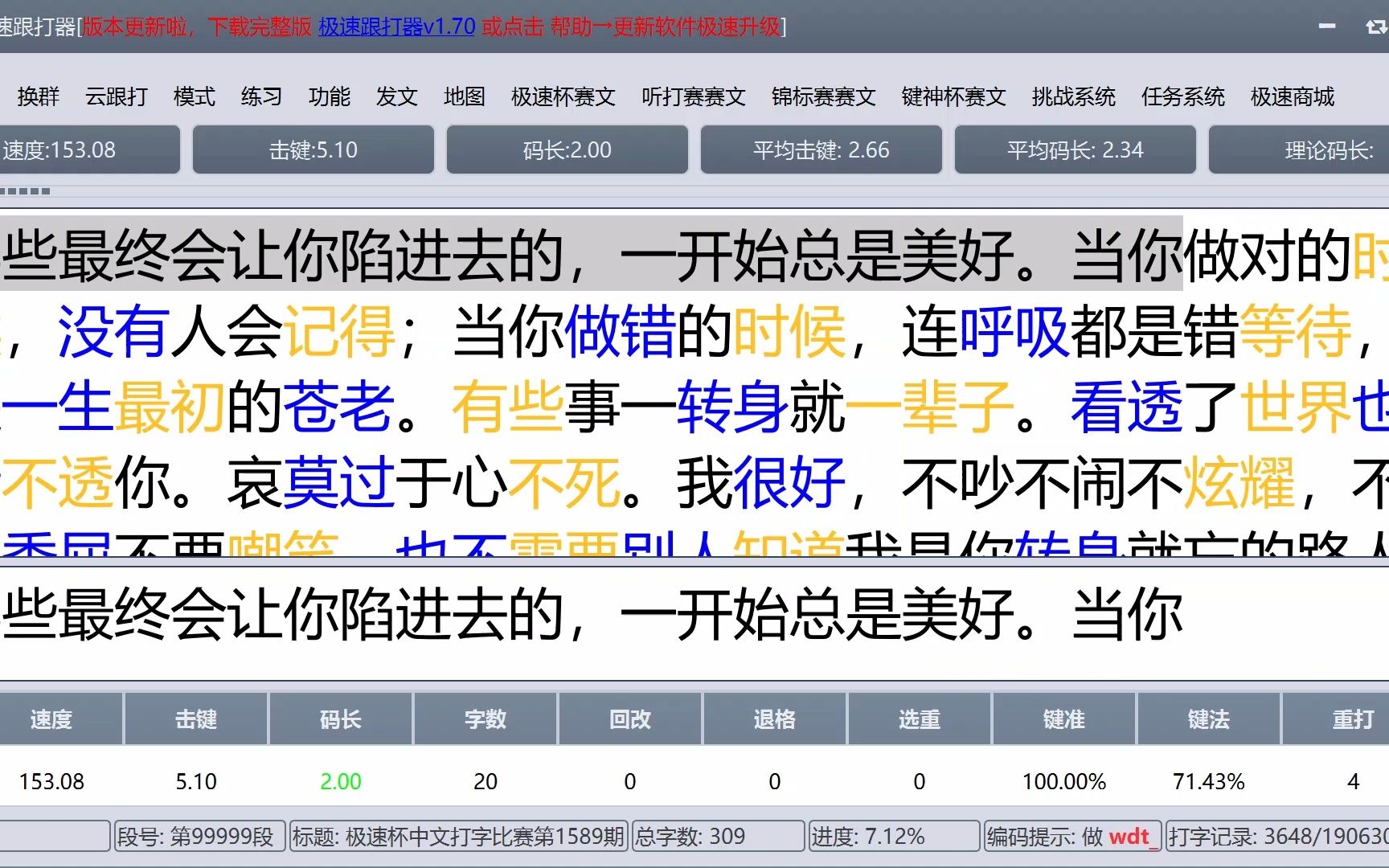Click the 码长 column header

(341, 719)
